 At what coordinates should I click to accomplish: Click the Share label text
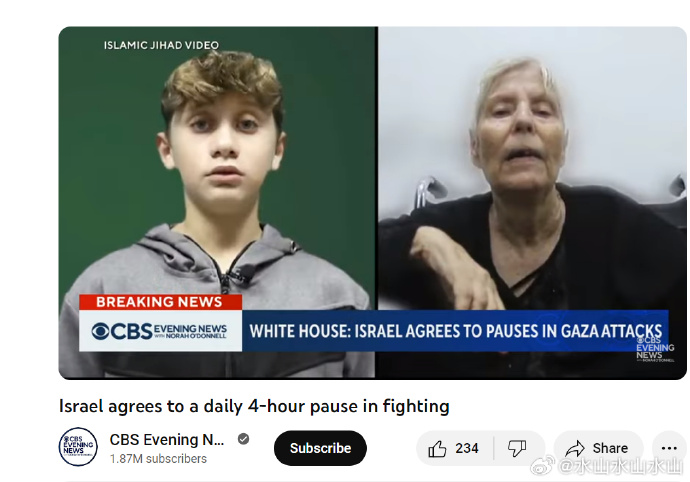(x=610, y=448)
